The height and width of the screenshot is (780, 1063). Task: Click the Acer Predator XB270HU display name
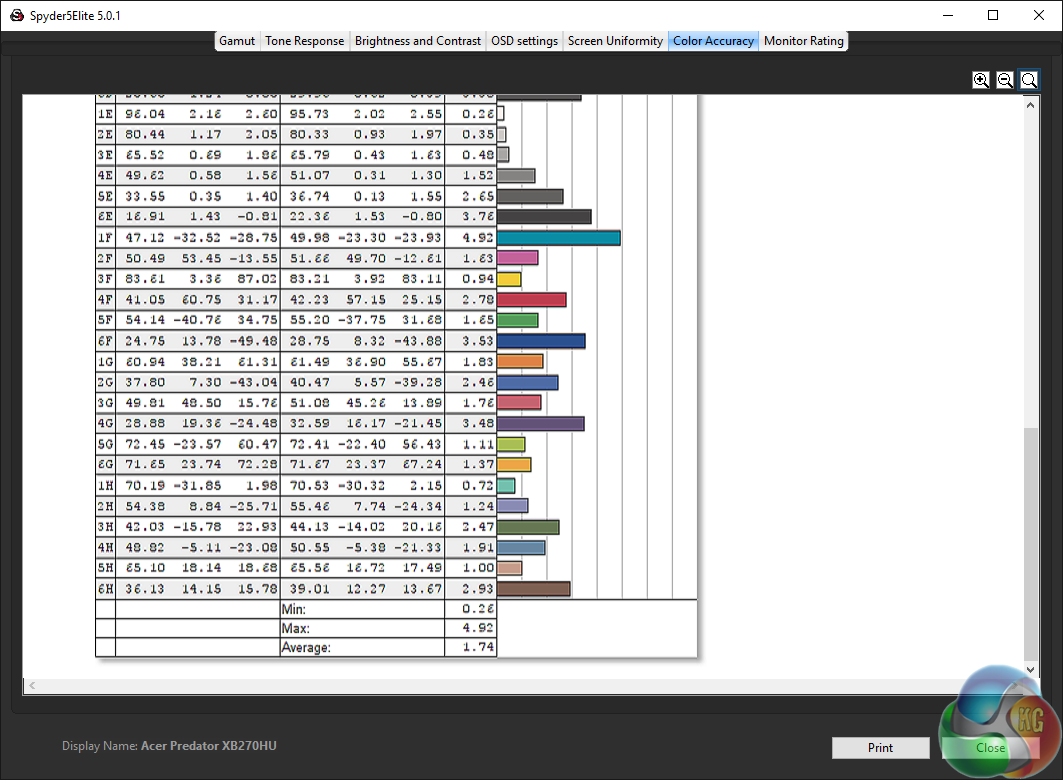(x=209, y=745)
